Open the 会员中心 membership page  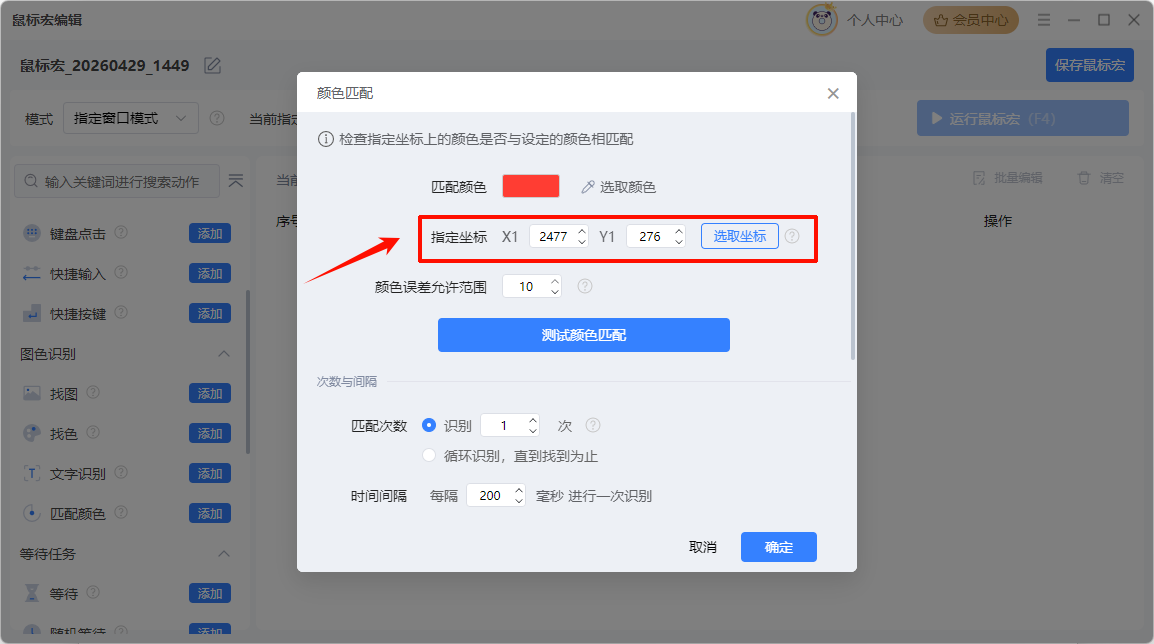[970, 19]
